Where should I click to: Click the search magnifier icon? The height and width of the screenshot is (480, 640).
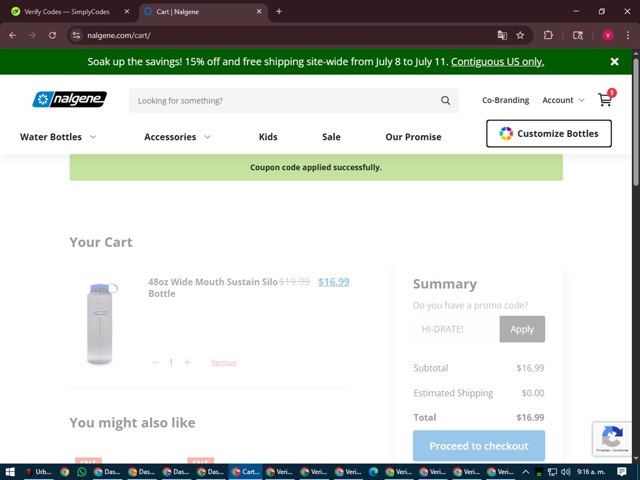pyautogui.click(x=445, y=100)
